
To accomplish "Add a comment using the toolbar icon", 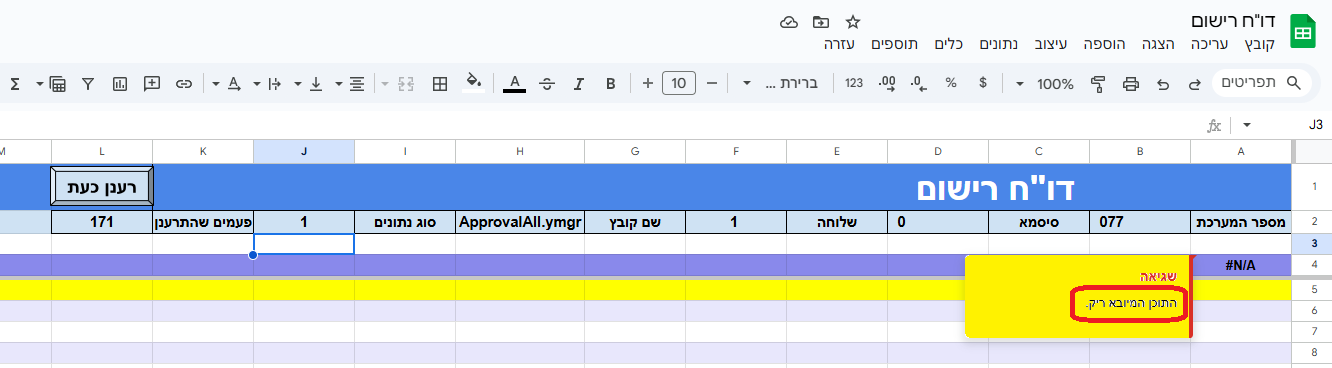I will coord(152,83).
